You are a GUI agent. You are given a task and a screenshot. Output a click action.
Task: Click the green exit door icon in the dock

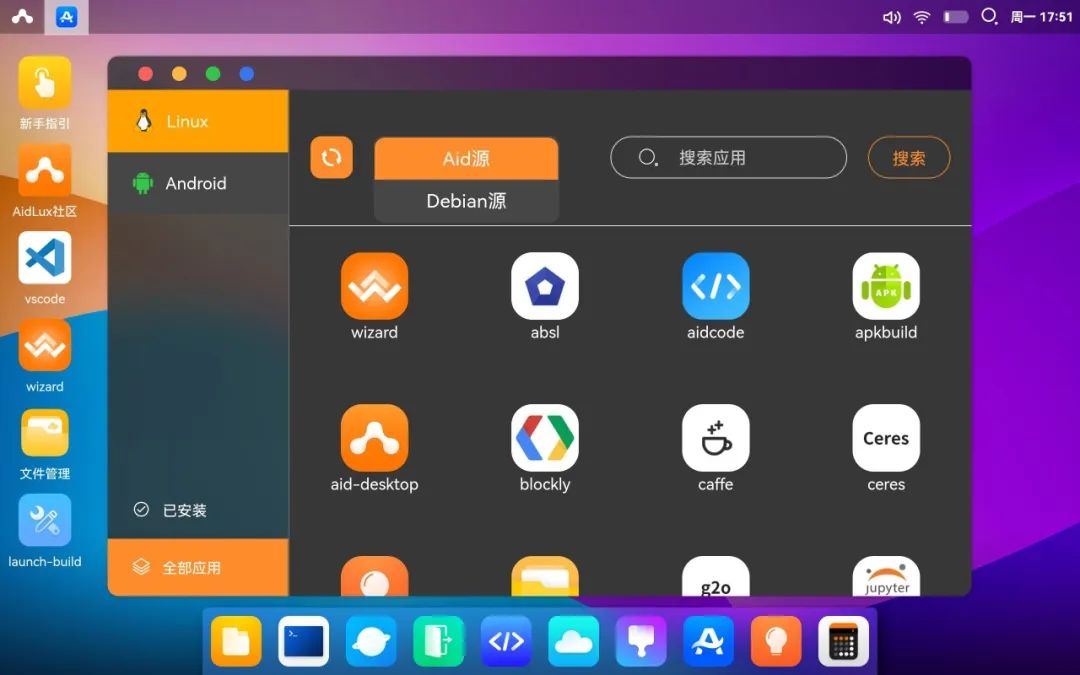click(439, 642)
